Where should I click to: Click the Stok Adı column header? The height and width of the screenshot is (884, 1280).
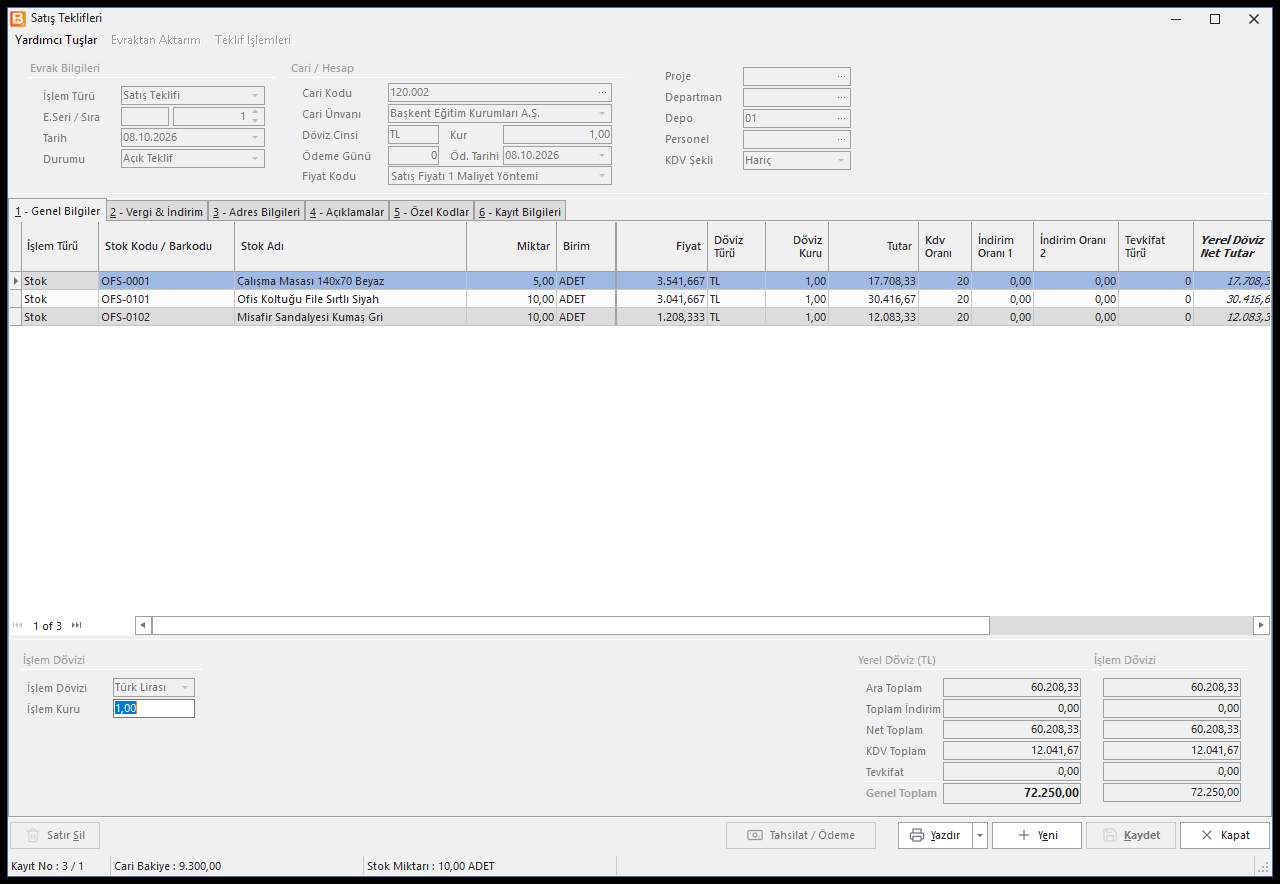pyautogui.click(x=351, y=246)
